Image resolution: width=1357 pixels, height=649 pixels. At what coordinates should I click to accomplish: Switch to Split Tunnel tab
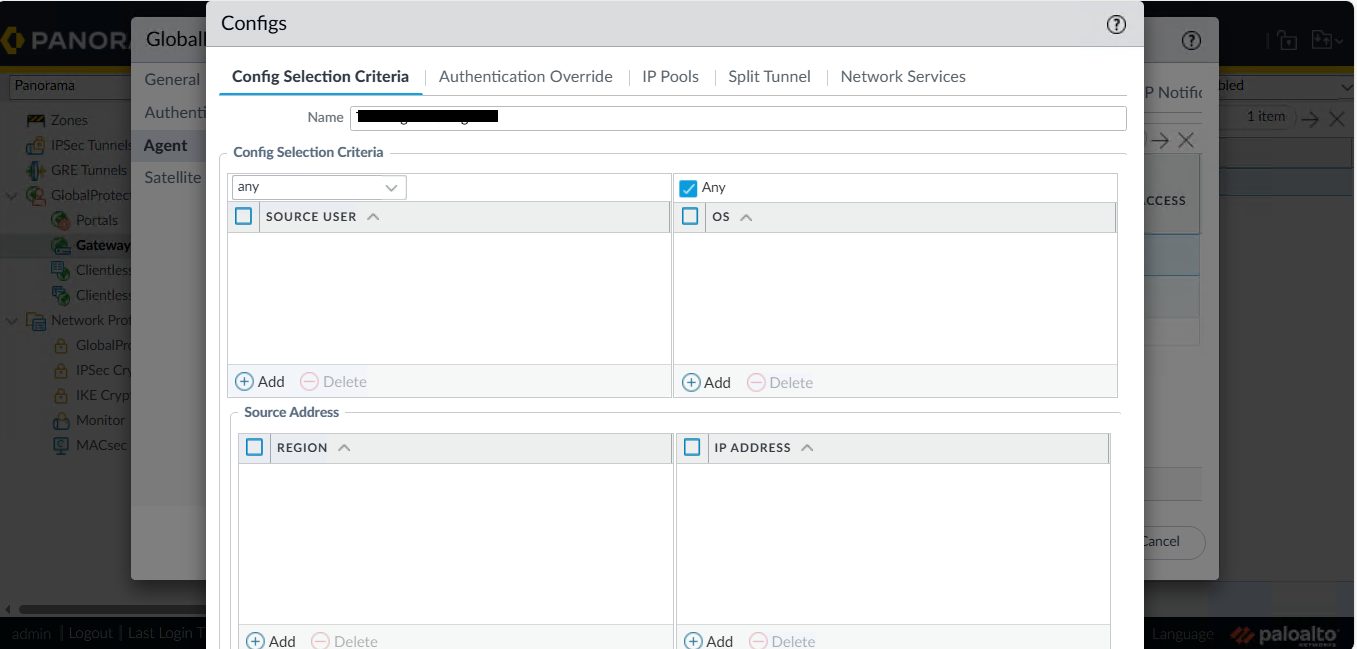click(x=769, y=76)
